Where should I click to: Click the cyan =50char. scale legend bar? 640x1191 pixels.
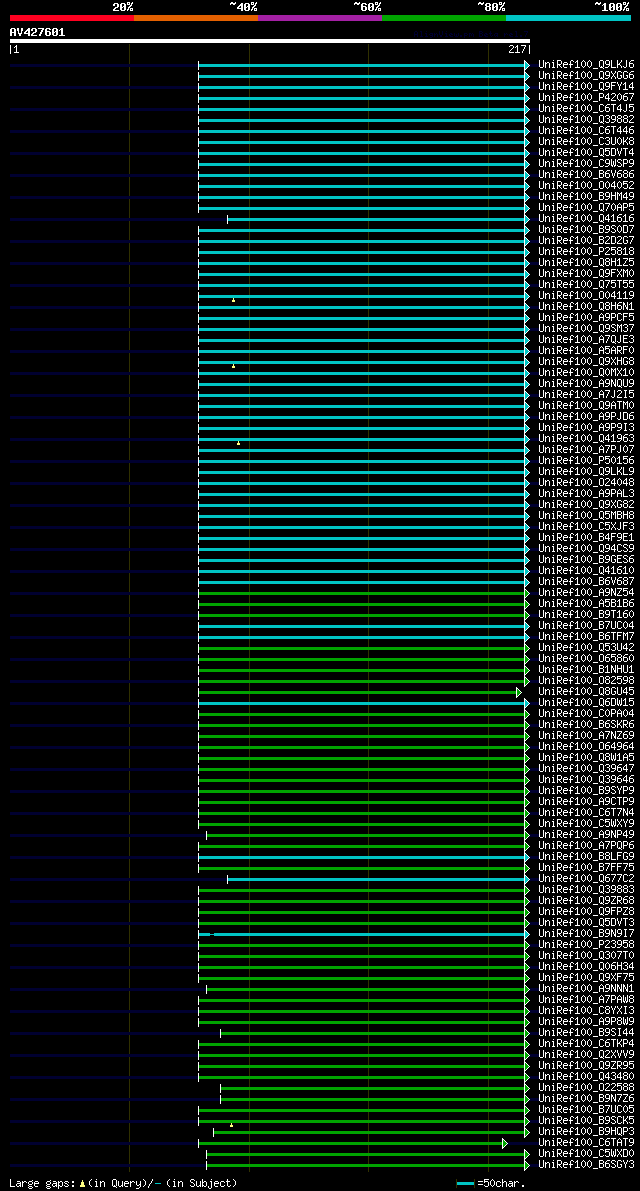(465, 1183)
